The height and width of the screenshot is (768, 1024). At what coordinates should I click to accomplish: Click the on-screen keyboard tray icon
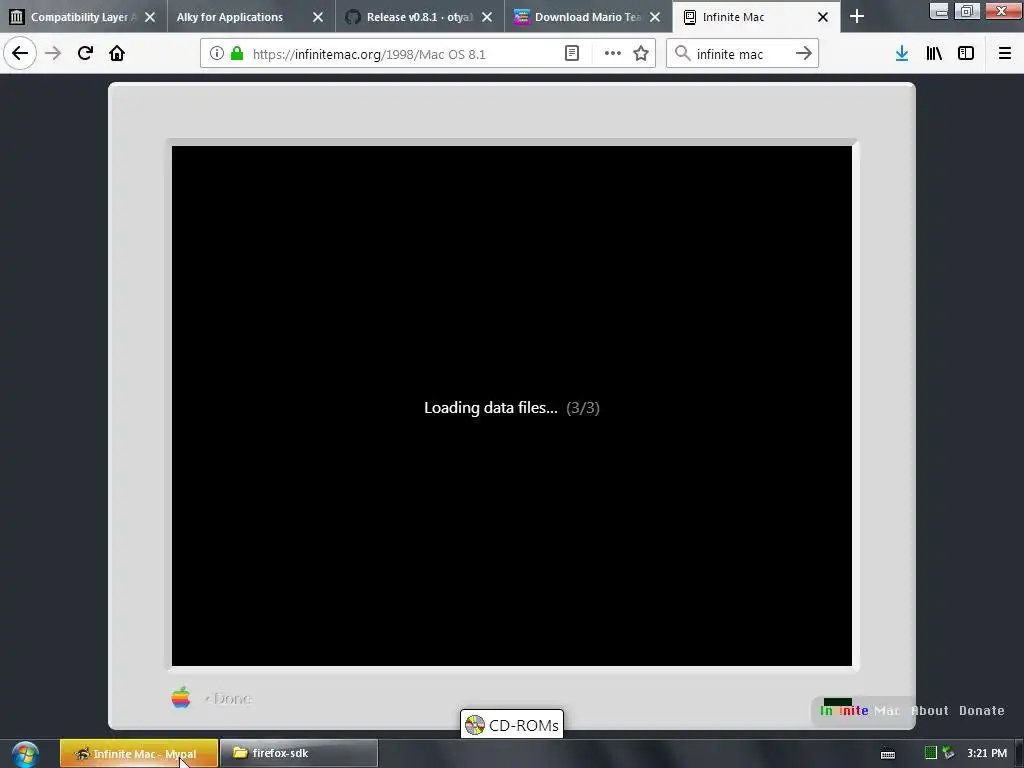(888, 754)
